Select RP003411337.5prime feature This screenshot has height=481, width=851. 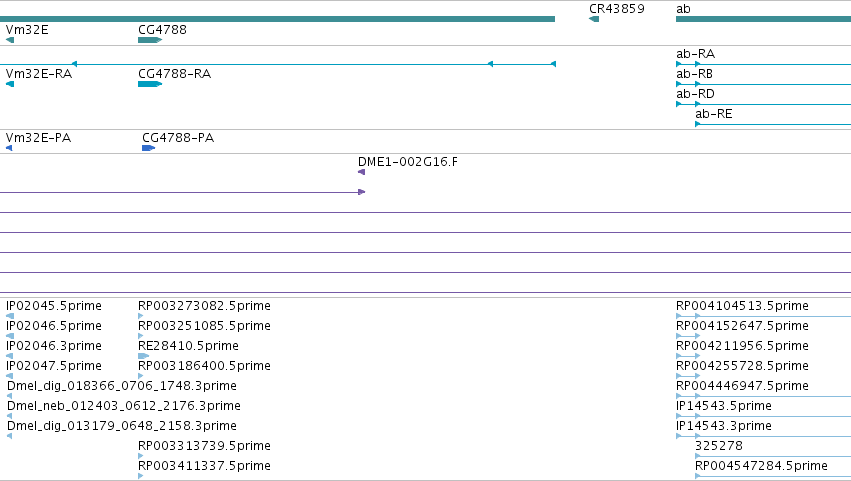204,466
